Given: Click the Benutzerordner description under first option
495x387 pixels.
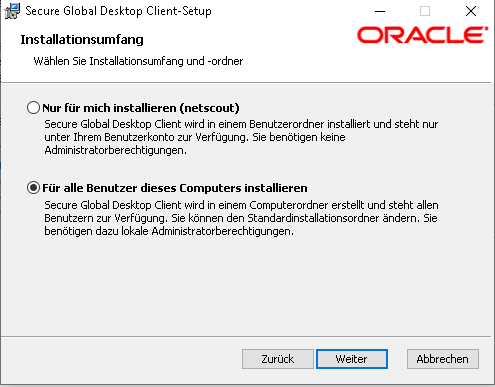Looking at the screenshot, I should click(x=241, y=137).
